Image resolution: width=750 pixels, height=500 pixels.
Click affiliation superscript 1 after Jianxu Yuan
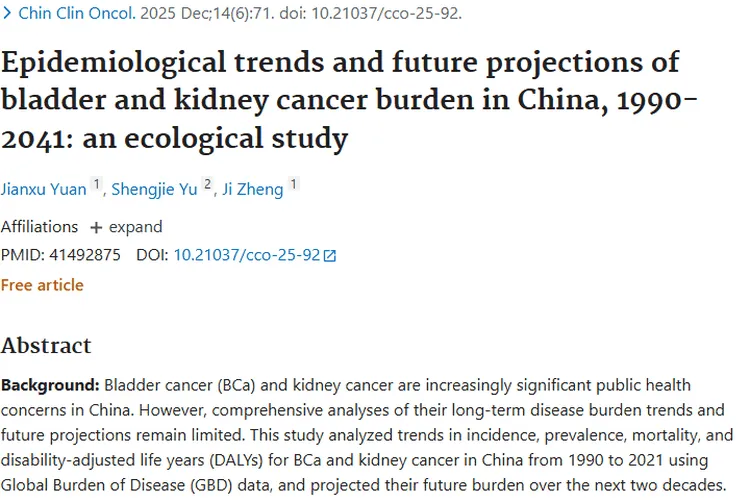point(97,184)
